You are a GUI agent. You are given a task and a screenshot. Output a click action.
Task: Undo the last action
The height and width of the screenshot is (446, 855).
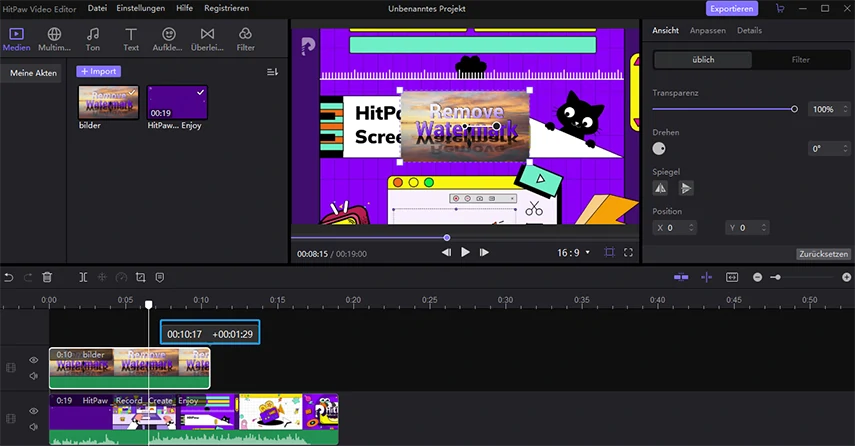(9, 278)
